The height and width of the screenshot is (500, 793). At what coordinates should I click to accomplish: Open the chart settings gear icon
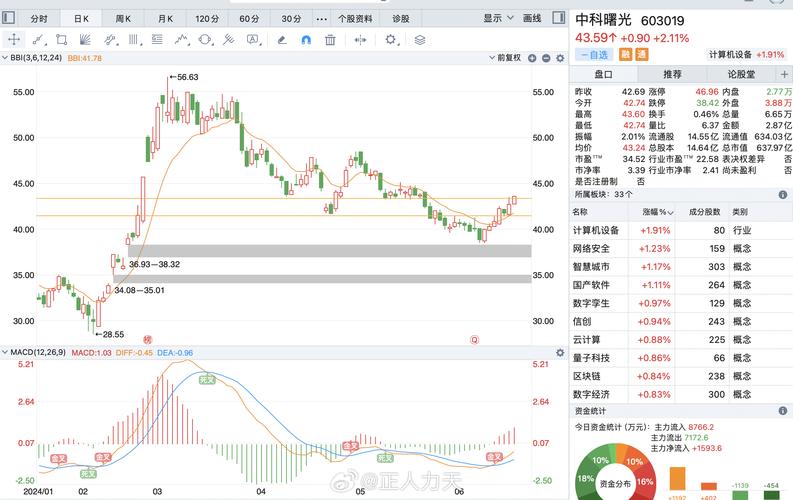point(390,40)
